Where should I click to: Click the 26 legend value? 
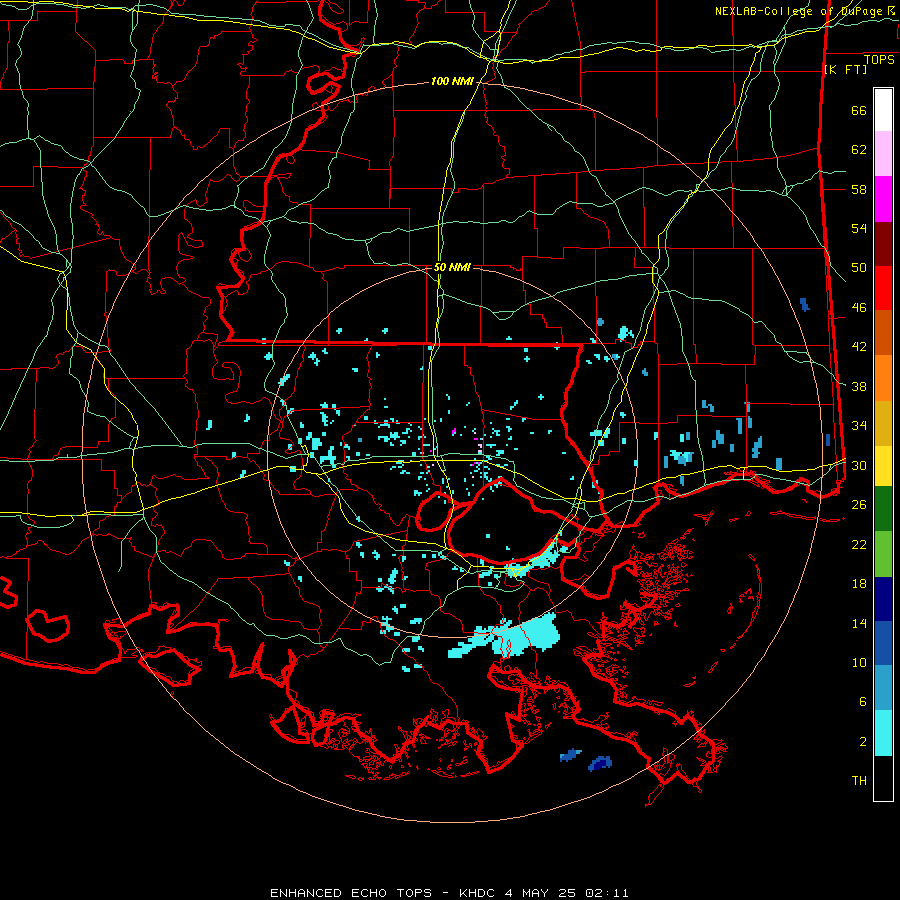(x=859, y=505)
